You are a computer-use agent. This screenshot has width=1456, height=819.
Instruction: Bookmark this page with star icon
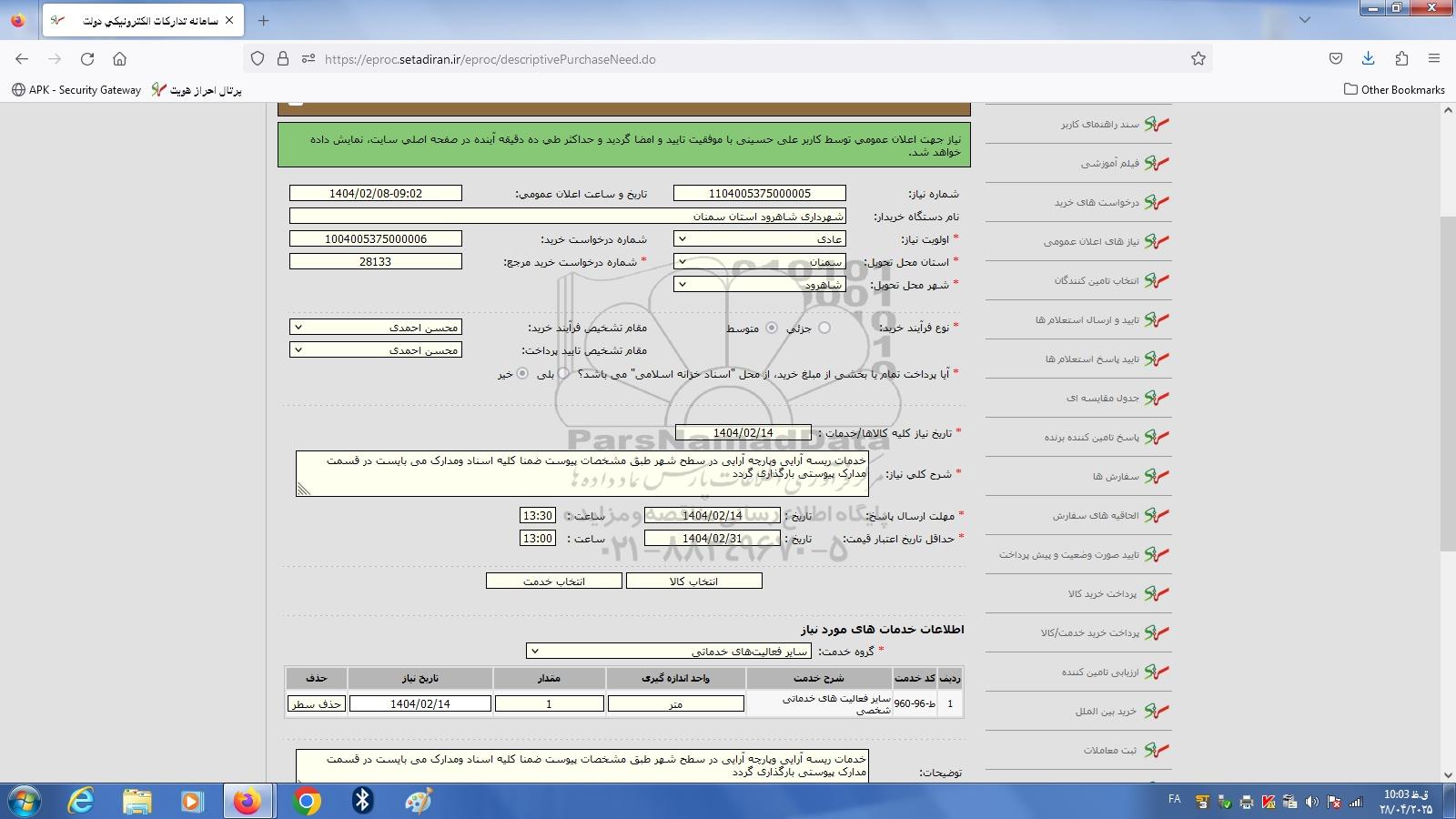(1198, 59)
